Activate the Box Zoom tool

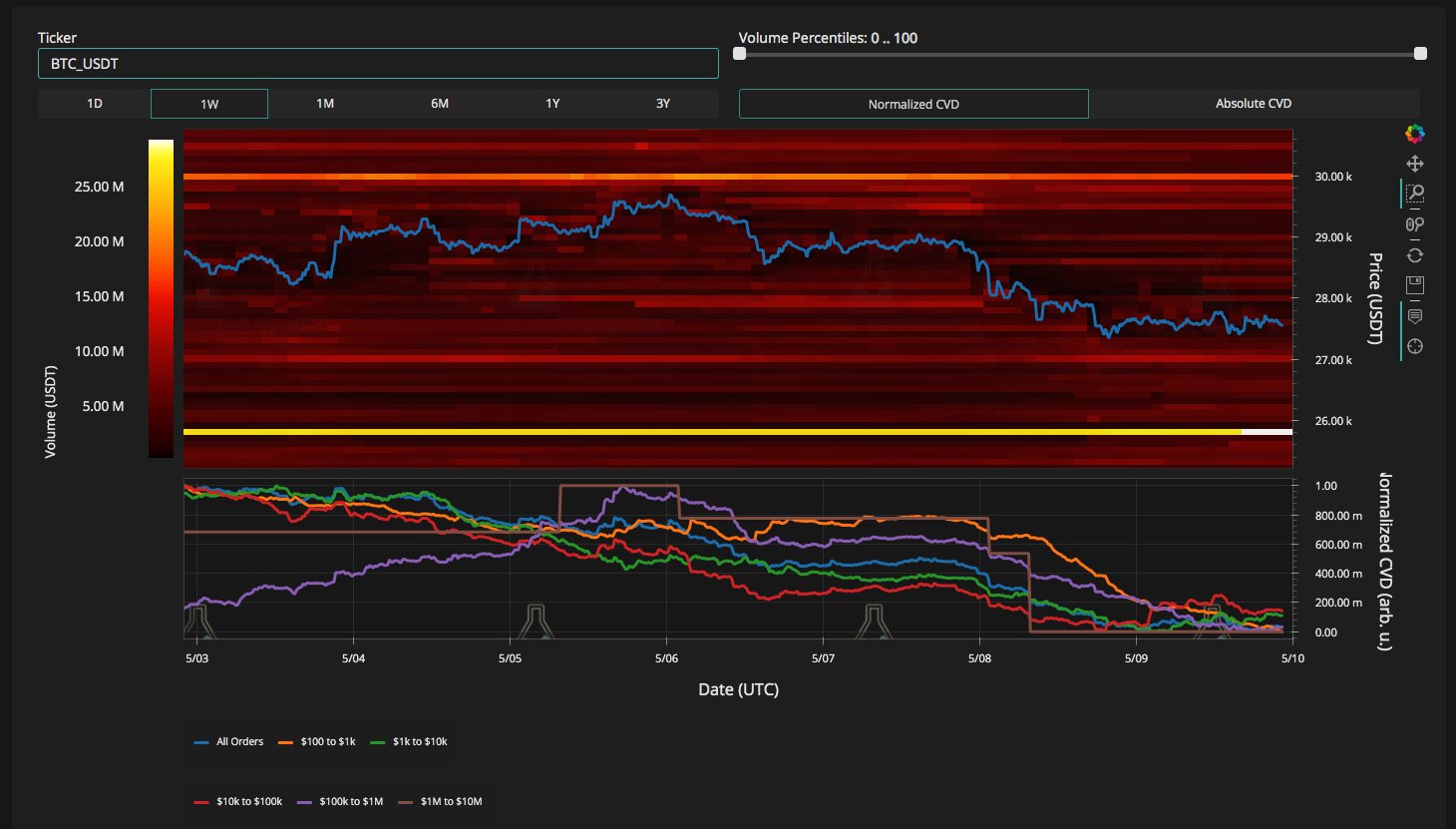click(1414, 193)
